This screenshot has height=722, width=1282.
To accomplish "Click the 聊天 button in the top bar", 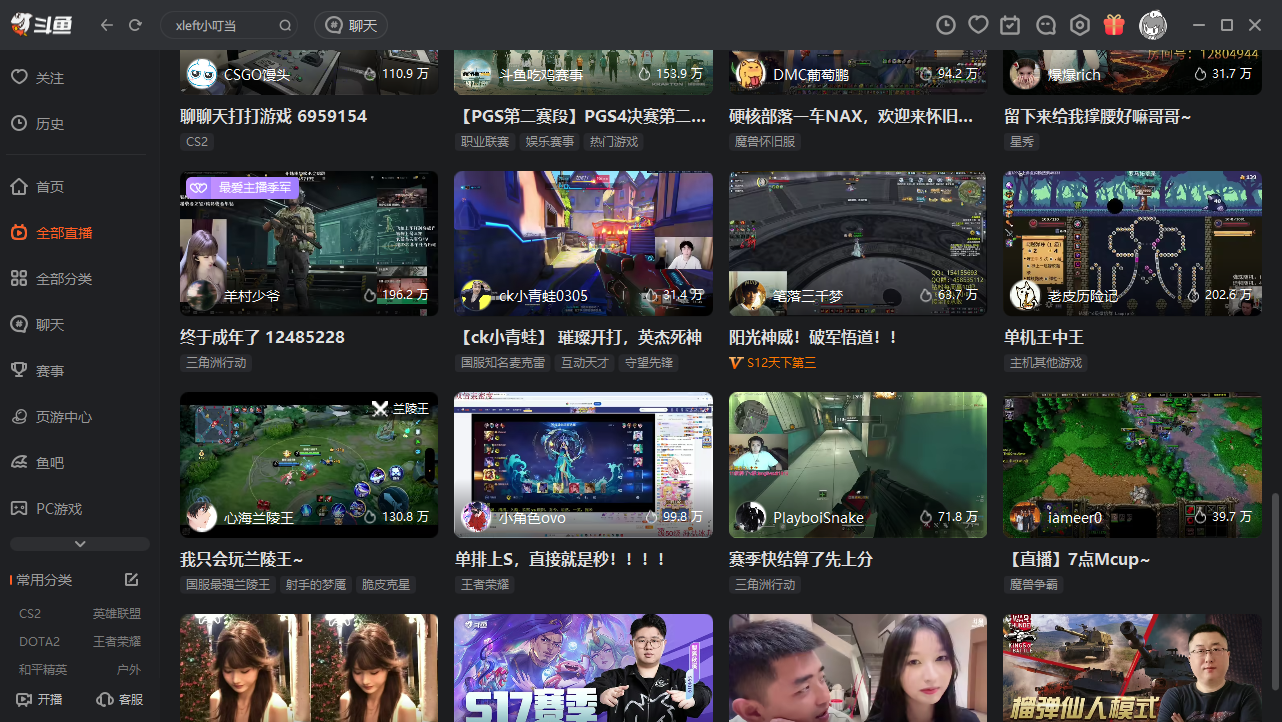I will [351, 25].
